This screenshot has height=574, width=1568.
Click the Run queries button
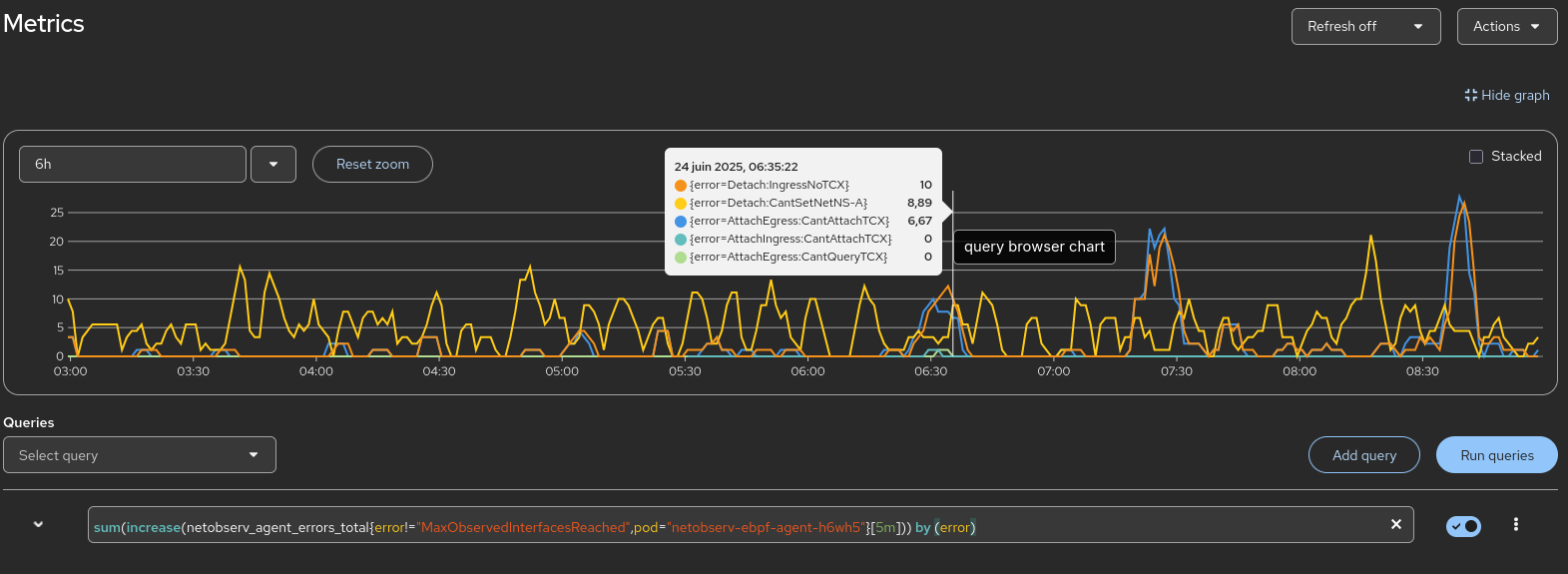(1496, 455)
